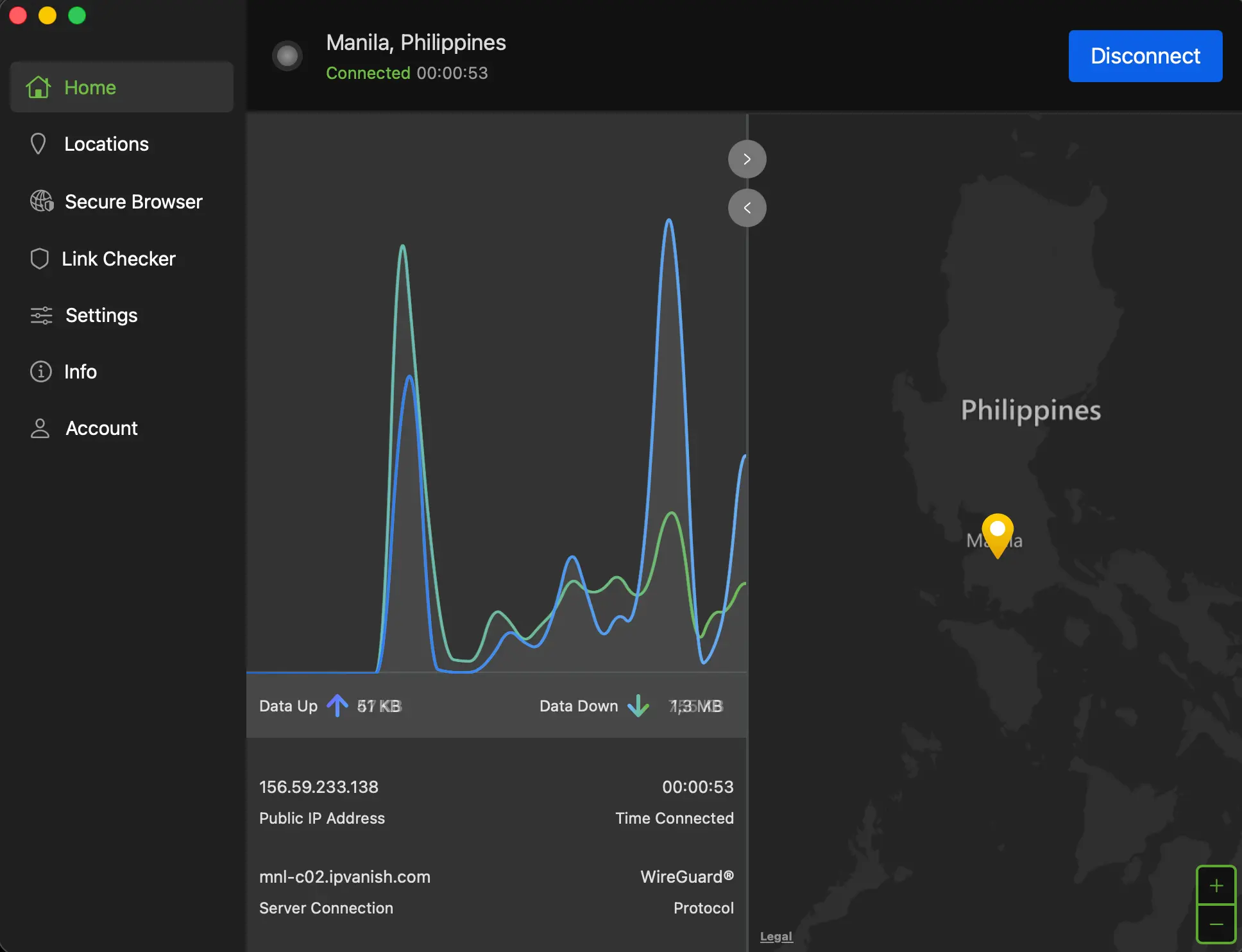
Task: Expand the details panel with the left chevron
Action: [747, 207]
